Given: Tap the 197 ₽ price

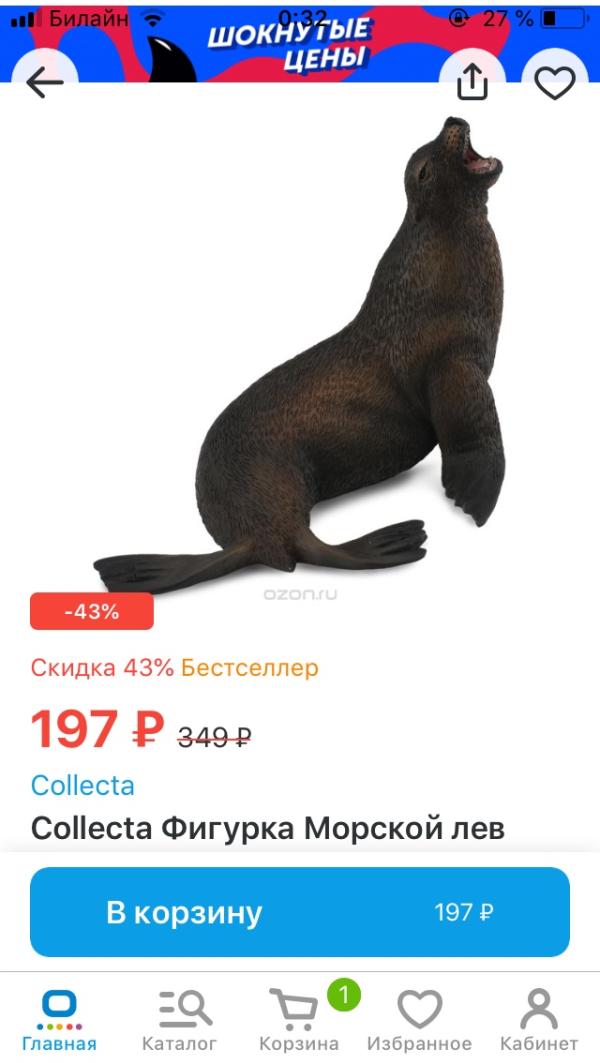Looking at the screenshot, I should (x=98, y=729).
